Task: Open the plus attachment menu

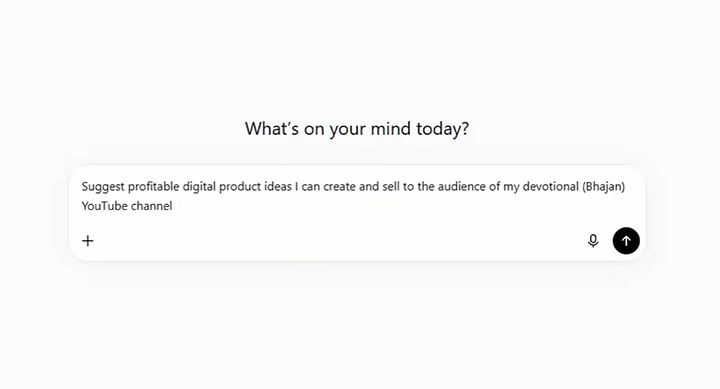Action: click(88, 241)
